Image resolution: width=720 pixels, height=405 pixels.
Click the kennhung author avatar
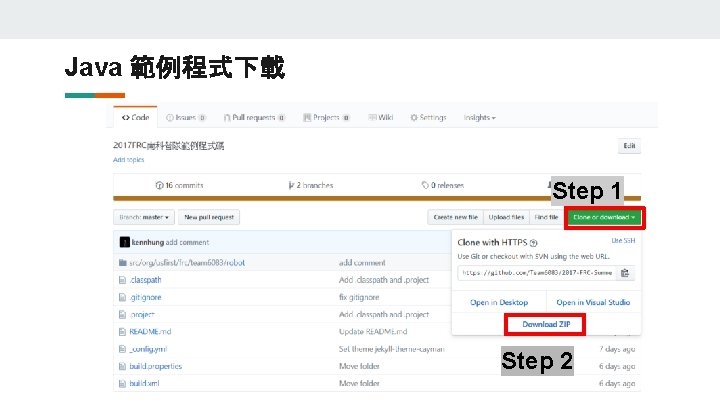pyautogui.click(x=124, y=242)
